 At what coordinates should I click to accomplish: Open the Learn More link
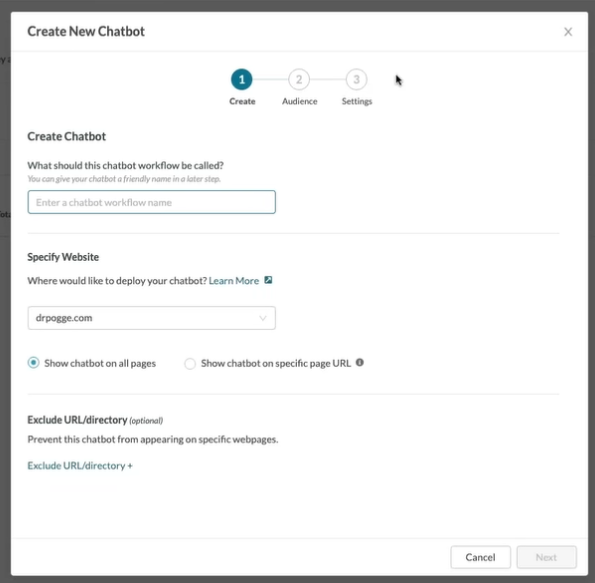(234, 280)
